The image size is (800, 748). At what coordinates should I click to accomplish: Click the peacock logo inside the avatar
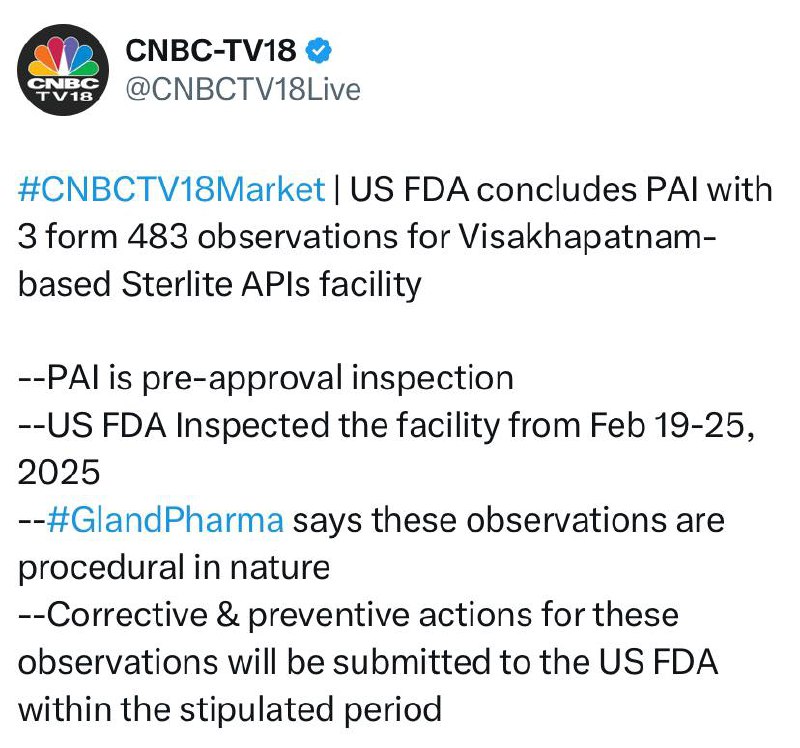pyautogui.click(x=63, y=56)
